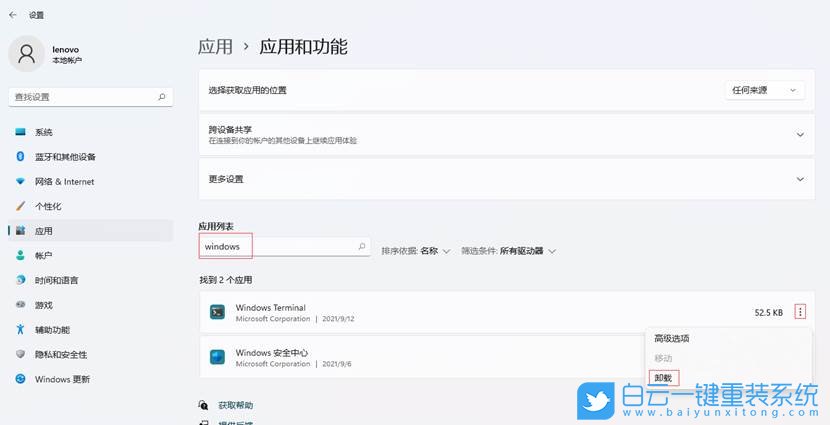Select the Accessibility (辅助功能) icon
The image size is (830, 425).
(21, 330)
